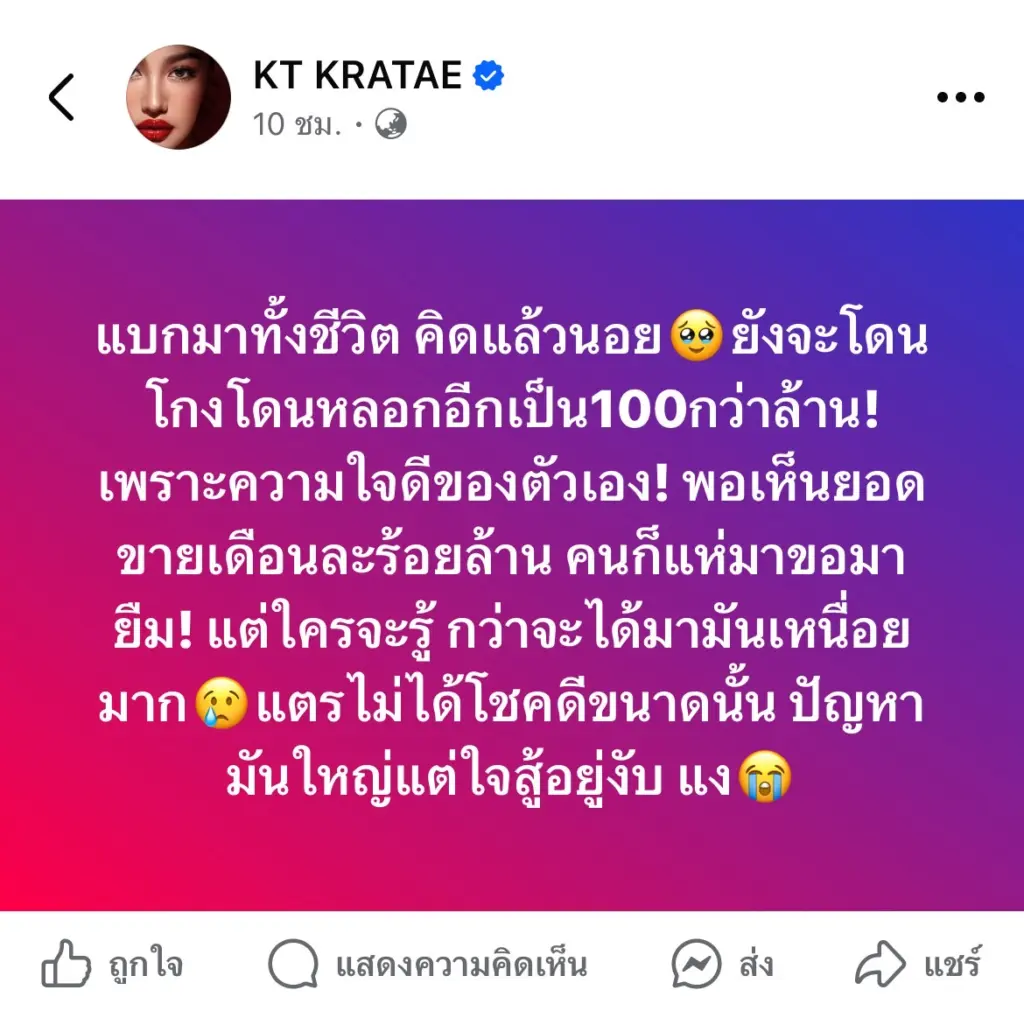Click the share arrow icon
This screenshot has height=1018, width=1024.
tap(880, 964)
